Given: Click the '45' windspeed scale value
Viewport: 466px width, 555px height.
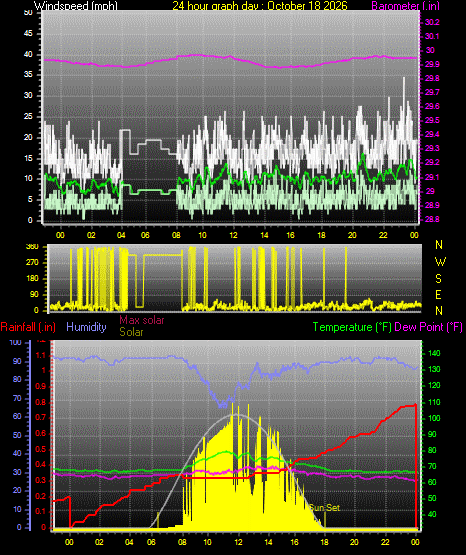Looking at the screenshot, I should tap(28, 33).
